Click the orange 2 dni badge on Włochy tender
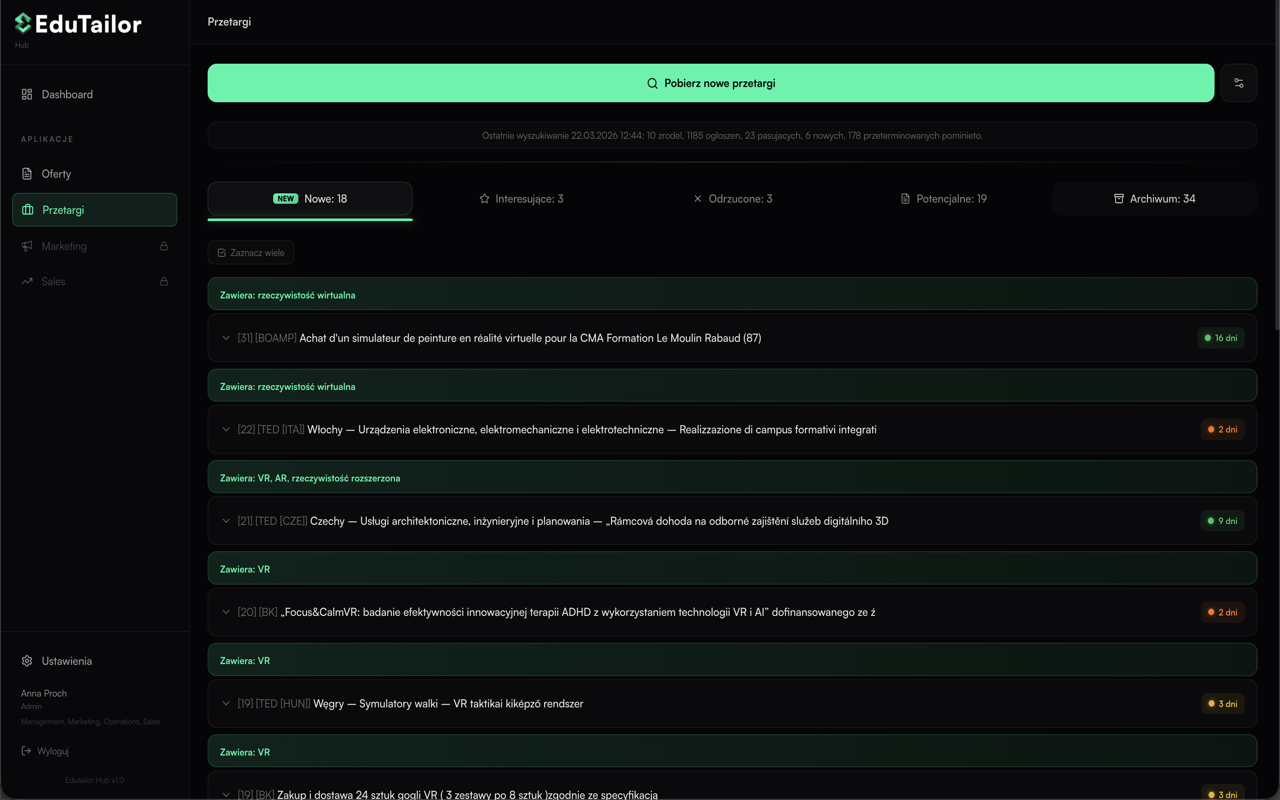Screen dimensions: 1280x800 (x=1222, y=430)
